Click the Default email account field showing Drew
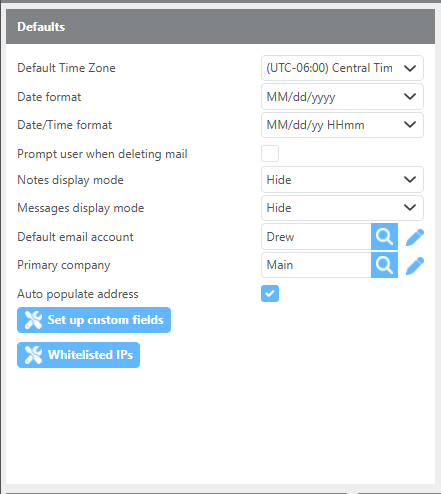The height and width of the screenshot is (494, 441). [x=316, y=237]
